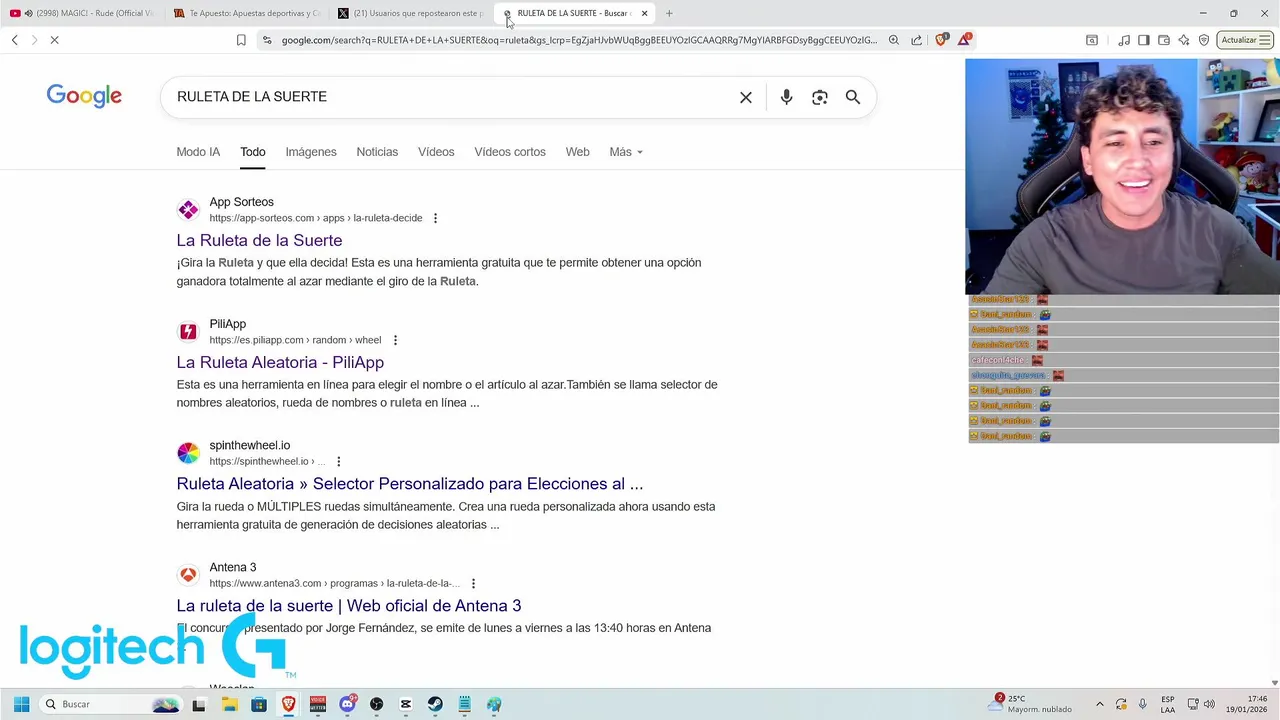Switch to Modo IA tab
The image size is (1280, 720).
click(198, 152)
